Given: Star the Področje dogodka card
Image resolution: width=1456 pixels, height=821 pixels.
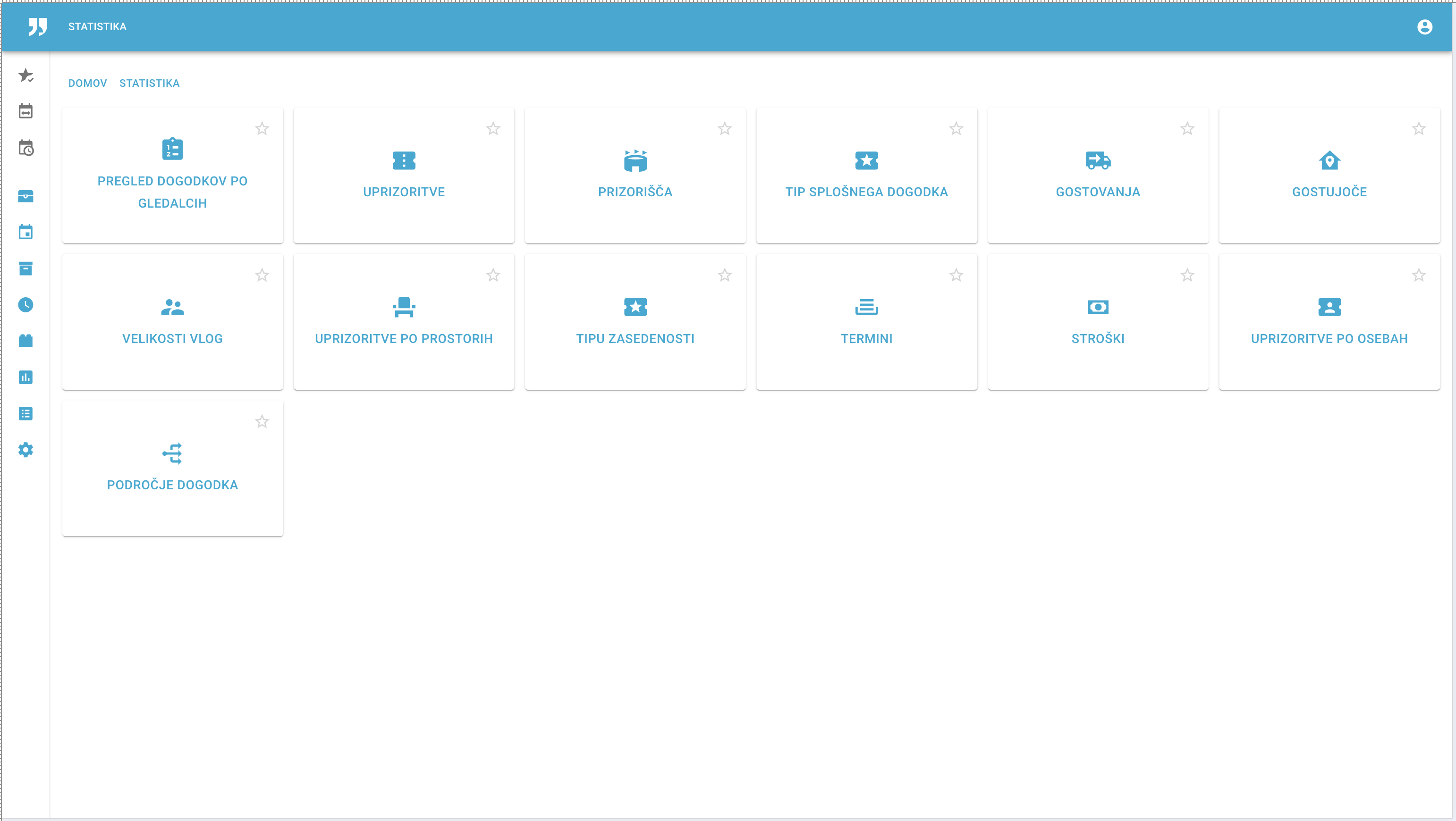Looking at the screenshot, I should click(x=262, y=421).
